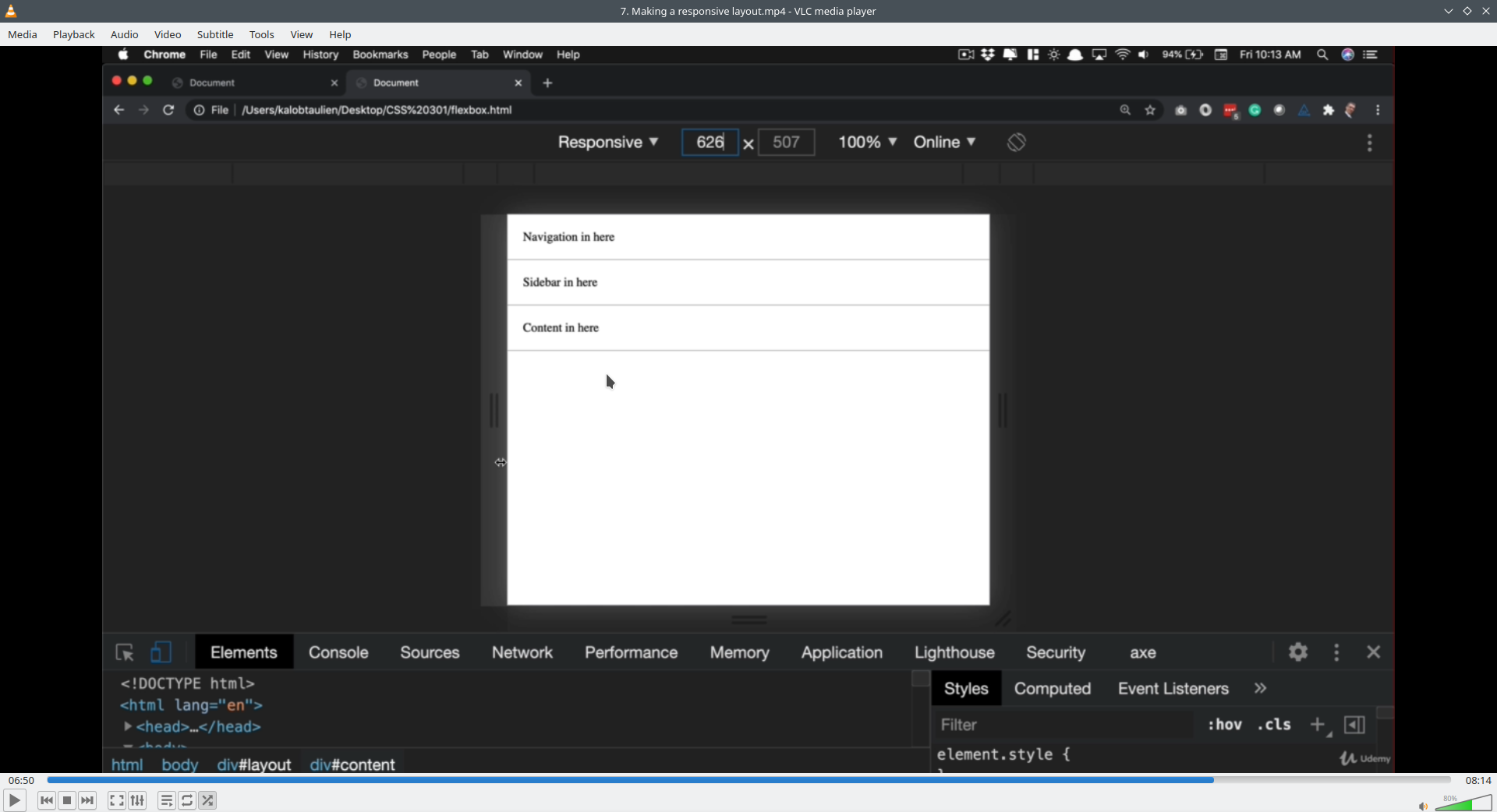Open DevTools customize three-dot menu

[1336, 652]
